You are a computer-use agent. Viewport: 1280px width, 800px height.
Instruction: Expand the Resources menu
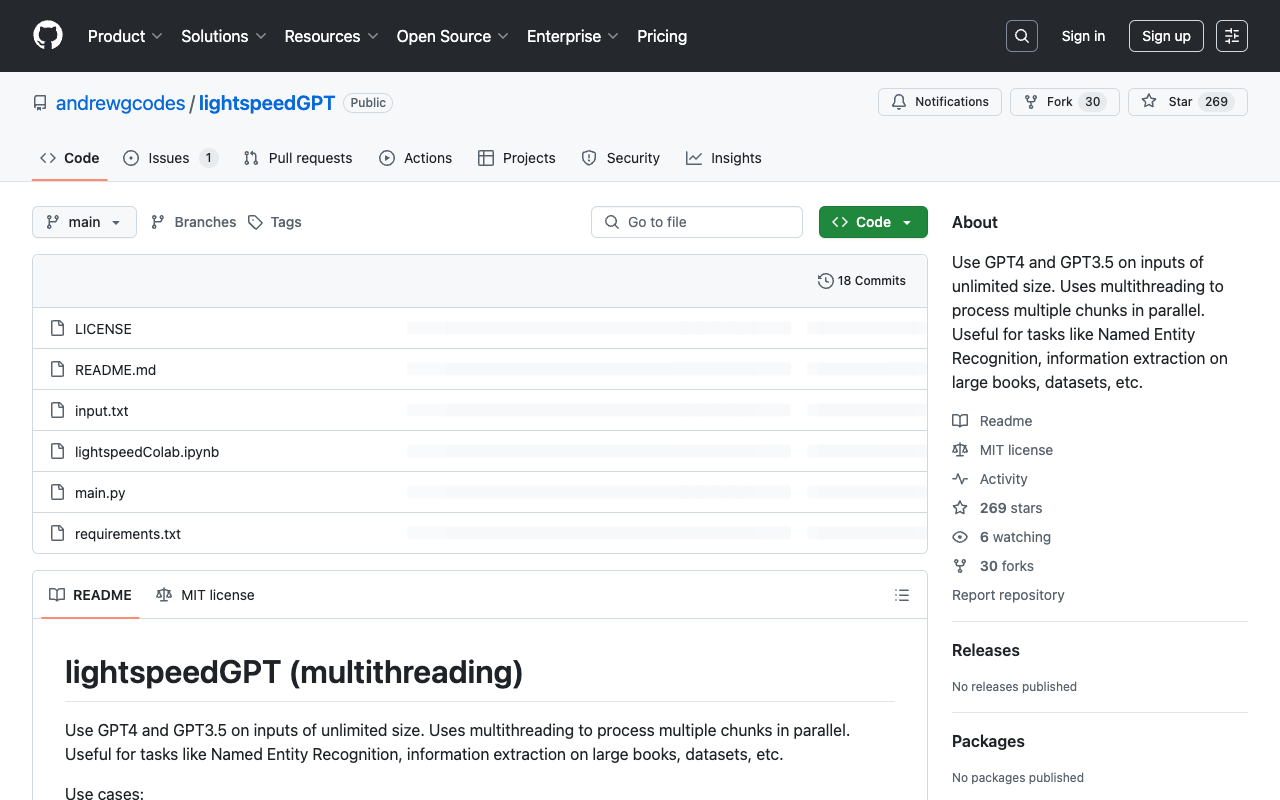point(331,36)
